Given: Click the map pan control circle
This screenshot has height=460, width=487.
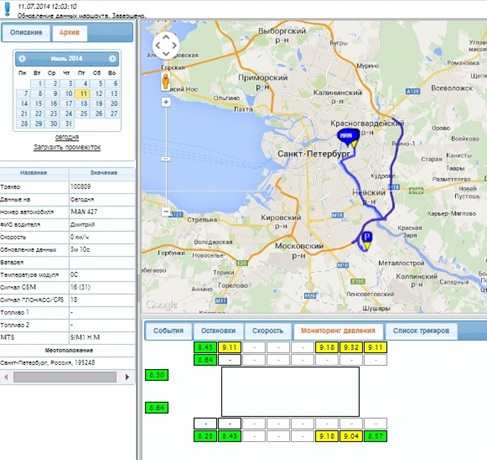Looking at the screenshot, I should 166,46.
